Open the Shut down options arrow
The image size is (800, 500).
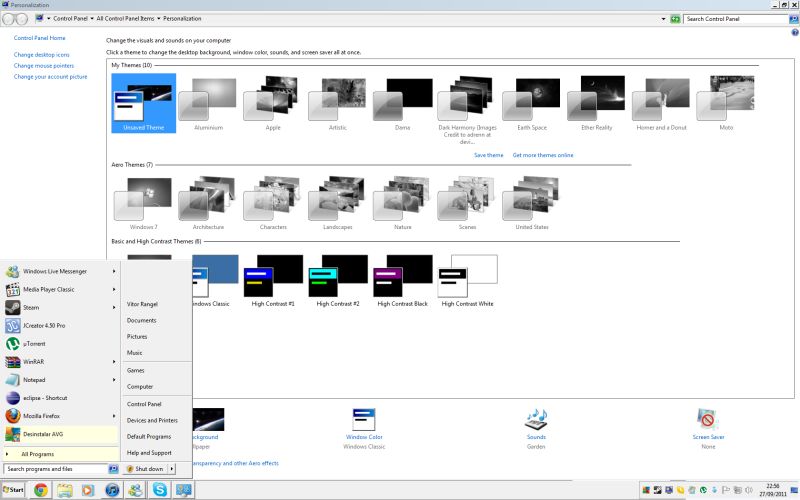click(172, 469)
